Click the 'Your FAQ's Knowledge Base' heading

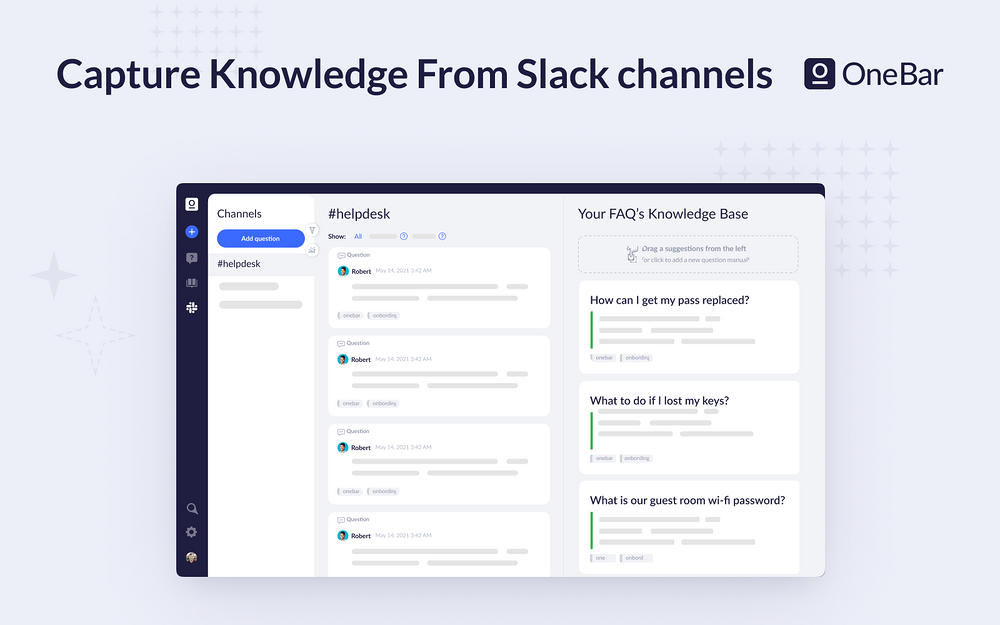pos(663,214)
